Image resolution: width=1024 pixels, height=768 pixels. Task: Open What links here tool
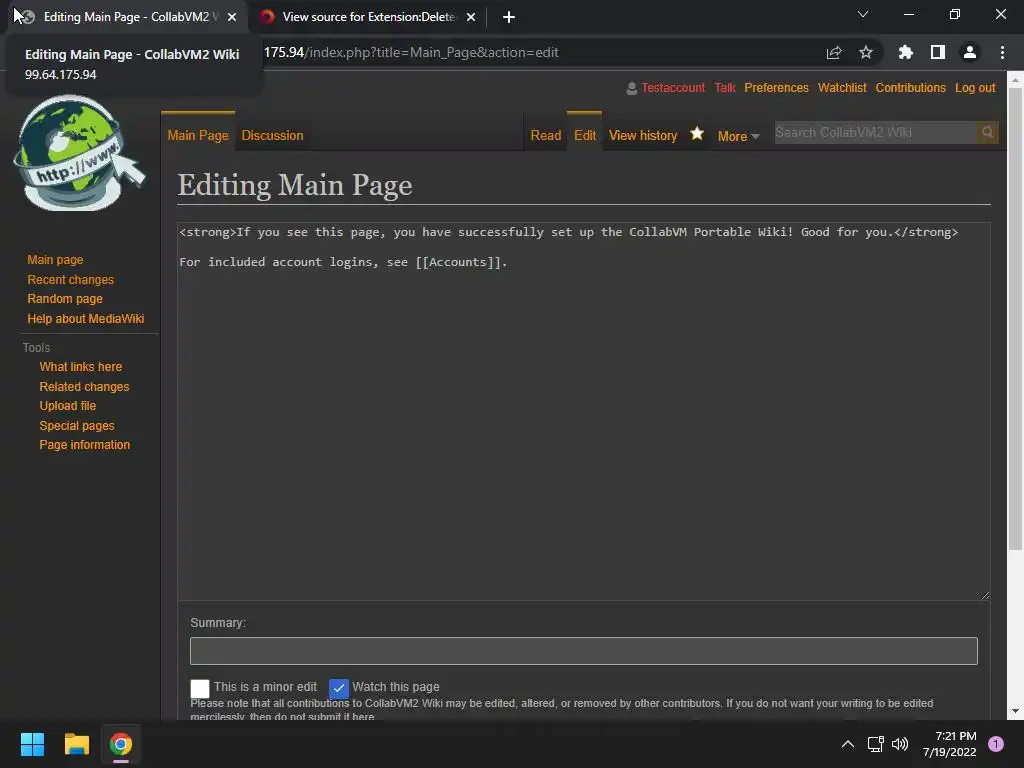tap(80, 367)
